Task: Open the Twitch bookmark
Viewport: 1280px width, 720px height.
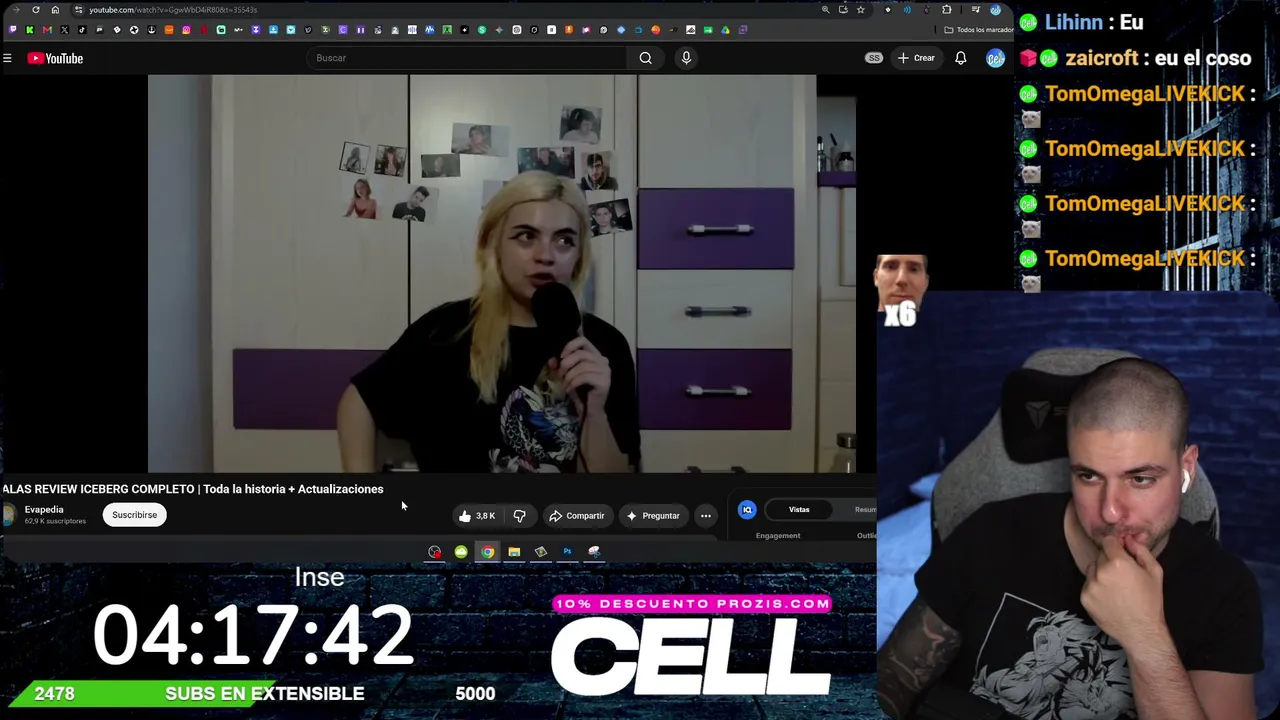Action: pos(13,30)
